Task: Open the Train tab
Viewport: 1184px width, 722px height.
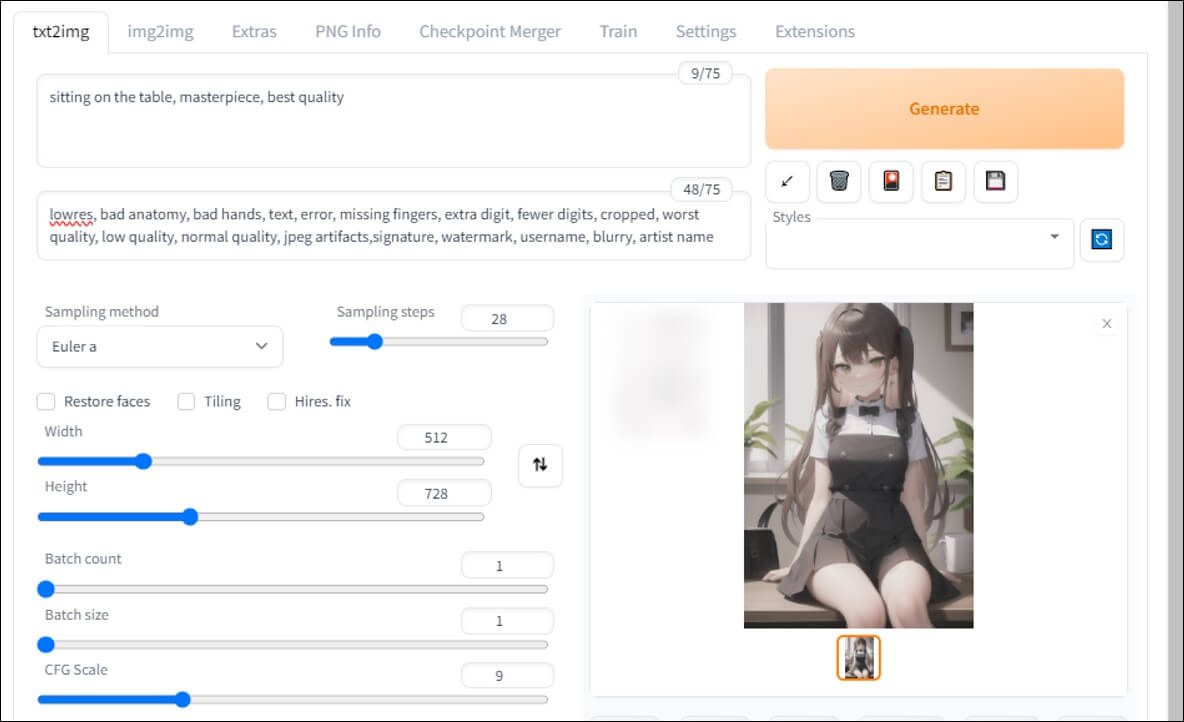Action: pos(618,32)
